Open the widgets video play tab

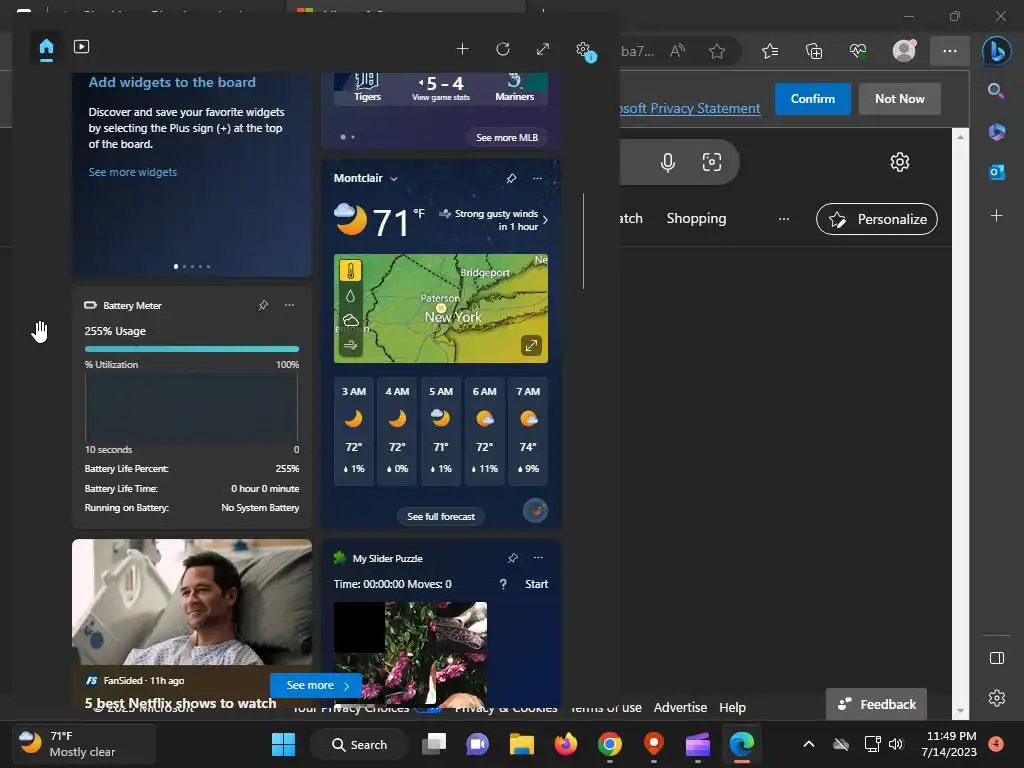[82, 47]
